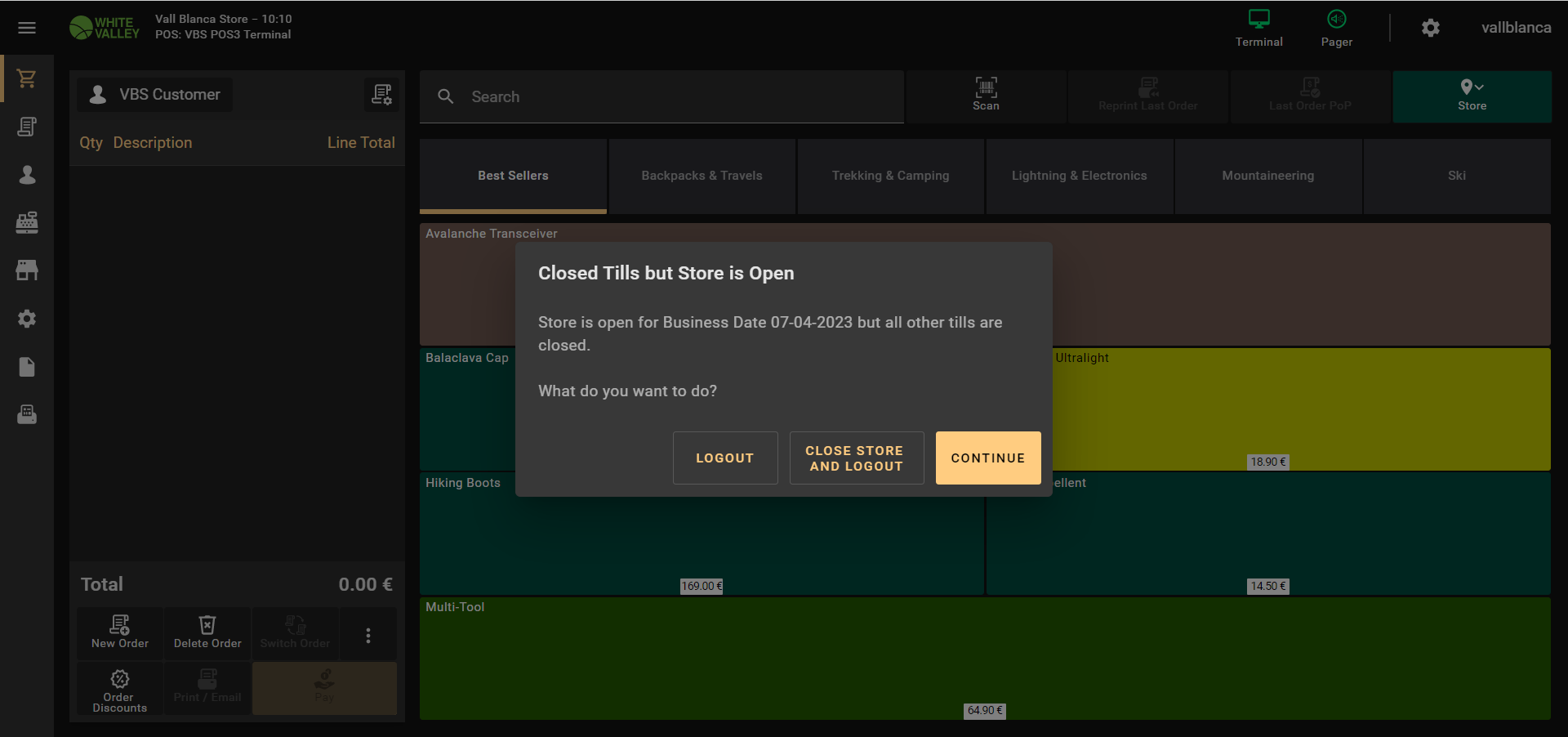Switch to the Mountaineering tab

(1267, 176)
